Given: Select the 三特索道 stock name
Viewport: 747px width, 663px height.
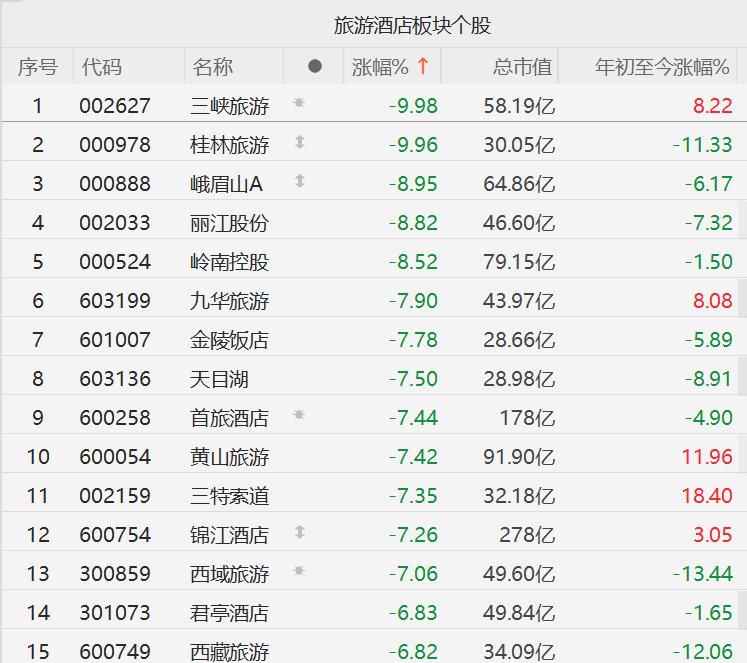Looking at the screenshot, I should pyautogui.click(x=229, y=496).
